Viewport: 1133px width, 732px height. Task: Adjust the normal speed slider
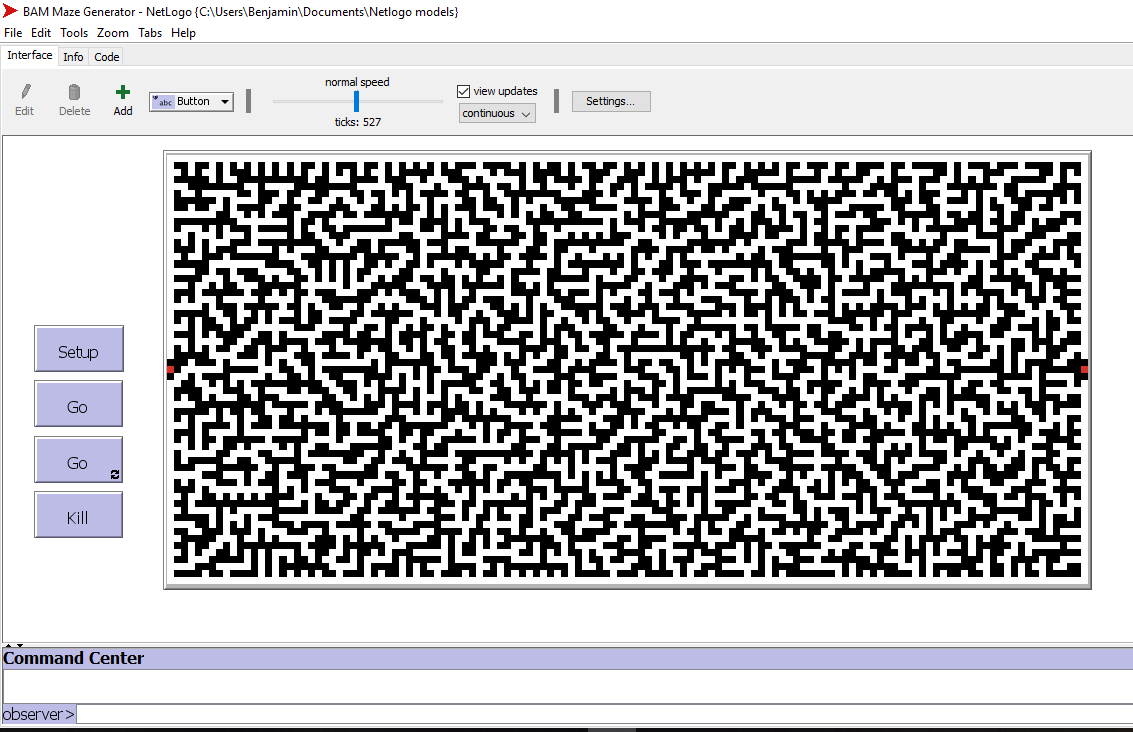[356, 101]
